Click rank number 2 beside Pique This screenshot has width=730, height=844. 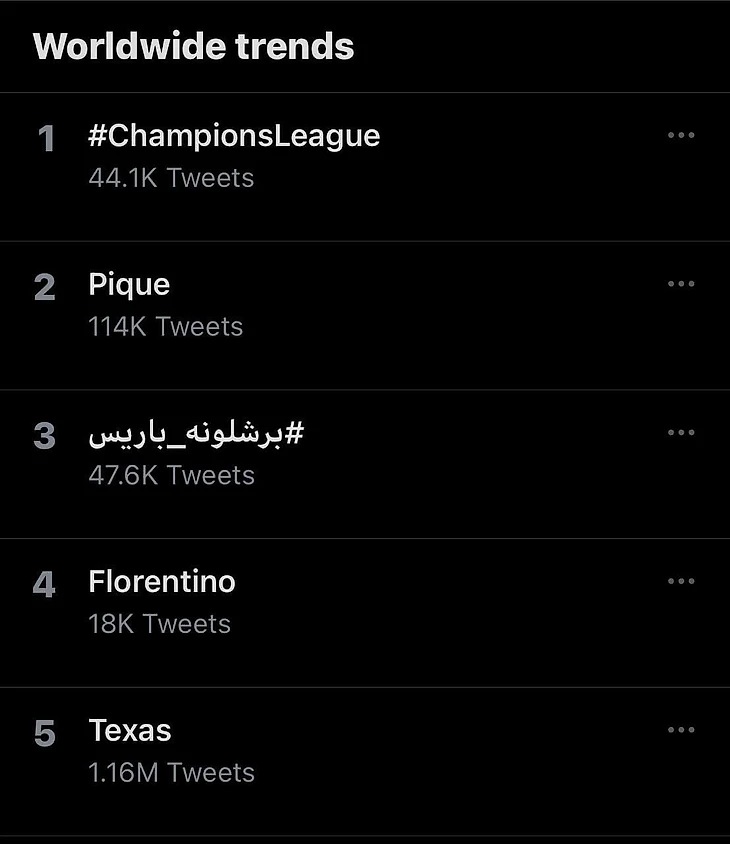45,288
